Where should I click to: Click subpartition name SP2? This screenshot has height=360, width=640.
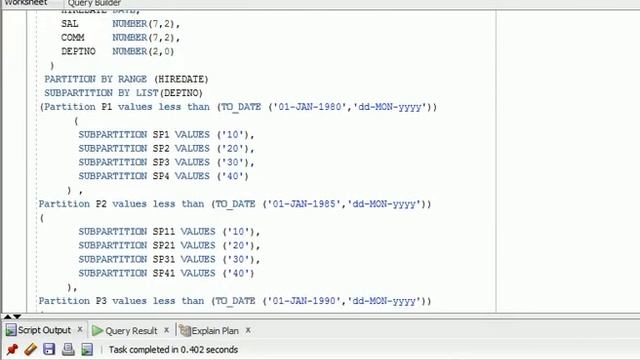pyautogui.click(x=161, y=148)
